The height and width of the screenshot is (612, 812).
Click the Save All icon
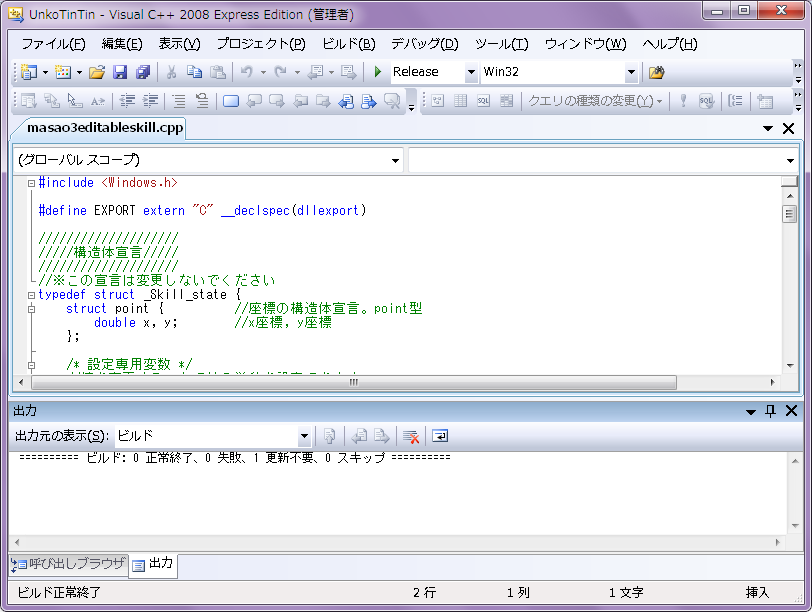pyautogui.click(x=143, y=72)
